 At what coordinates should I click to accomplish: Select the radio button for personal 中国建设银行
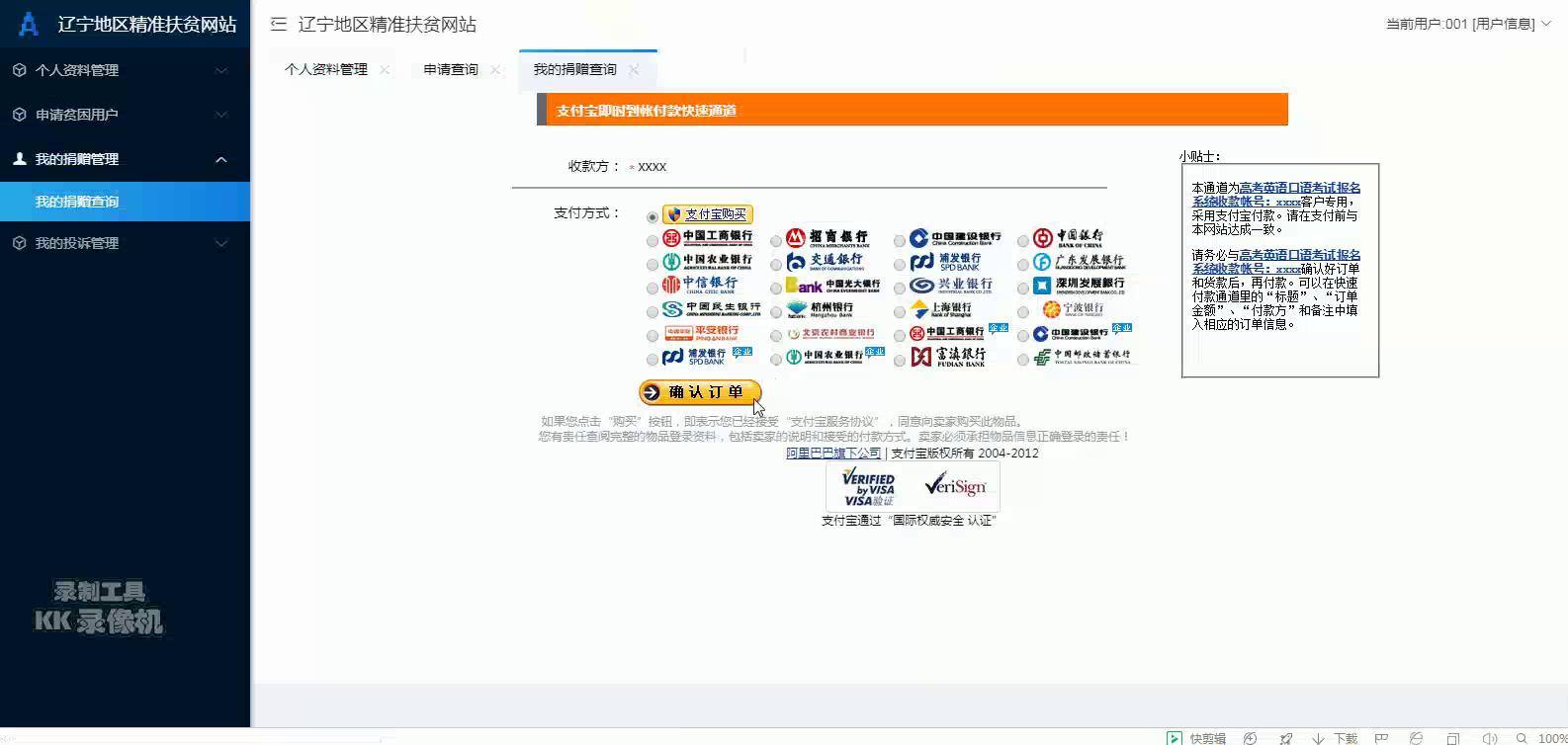click(899, 240)
